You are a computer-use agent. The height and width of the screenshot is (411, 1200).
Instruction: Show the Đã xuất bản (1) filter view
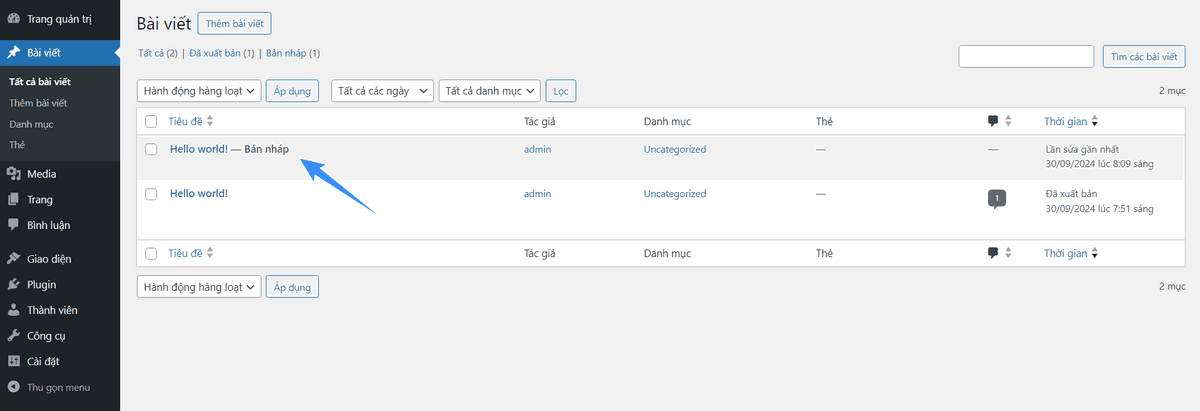coord(222,52)
